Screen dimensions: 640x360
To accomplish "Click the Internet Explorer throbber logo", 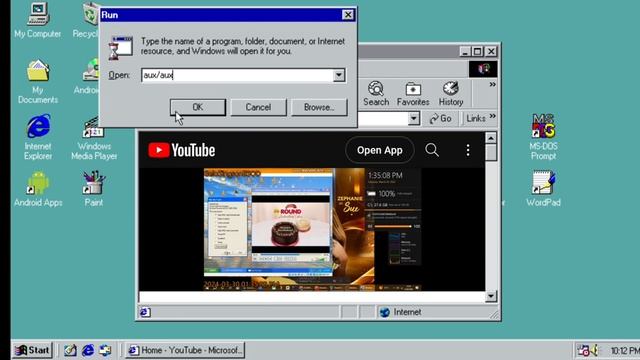I will (x=483, y=69).
